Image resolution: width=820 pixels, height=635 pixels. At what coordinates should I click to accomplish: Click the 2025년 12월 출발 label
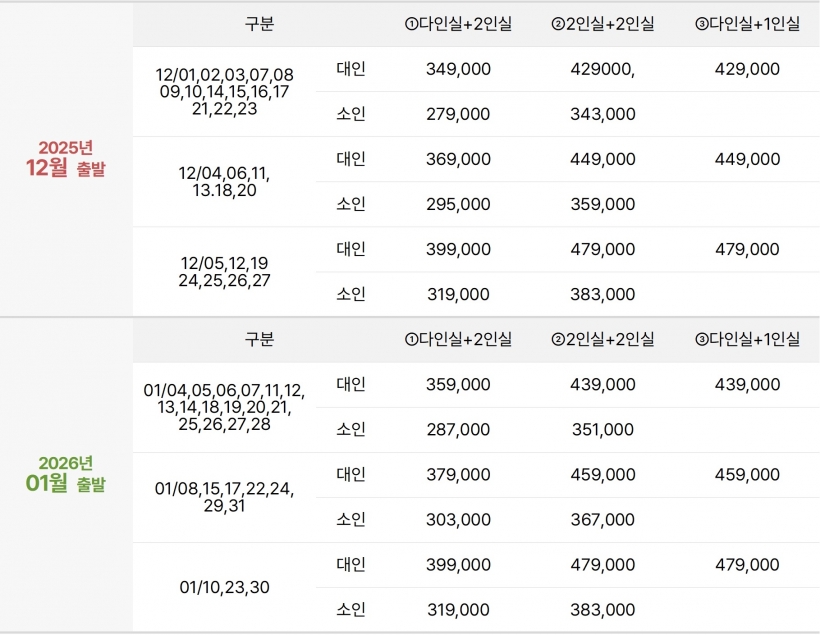(66, 159)
